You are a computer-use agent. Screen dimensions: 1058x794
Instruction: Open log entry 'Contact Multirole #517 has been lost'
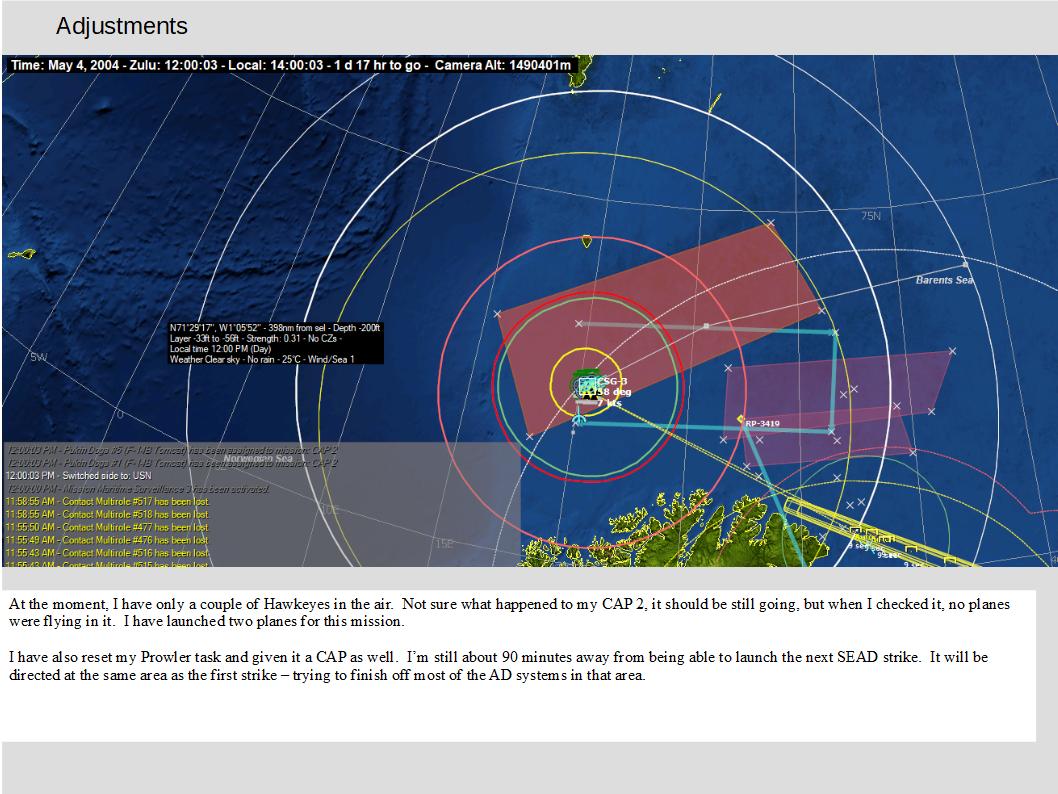(x=108, y=501)
